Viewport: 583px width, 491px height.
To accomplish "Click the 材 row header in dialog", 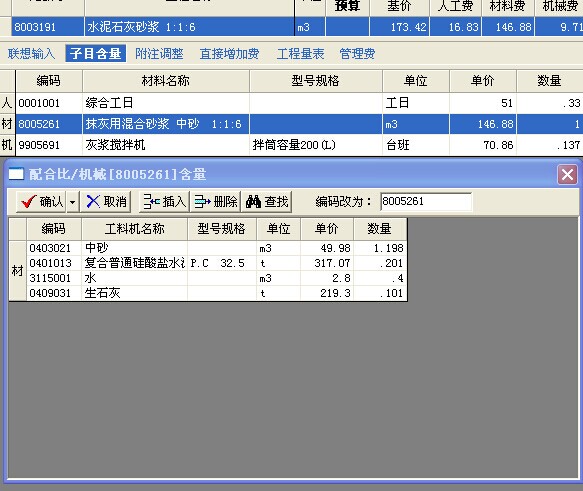I will pyautogui.click(x=17, y=271).
